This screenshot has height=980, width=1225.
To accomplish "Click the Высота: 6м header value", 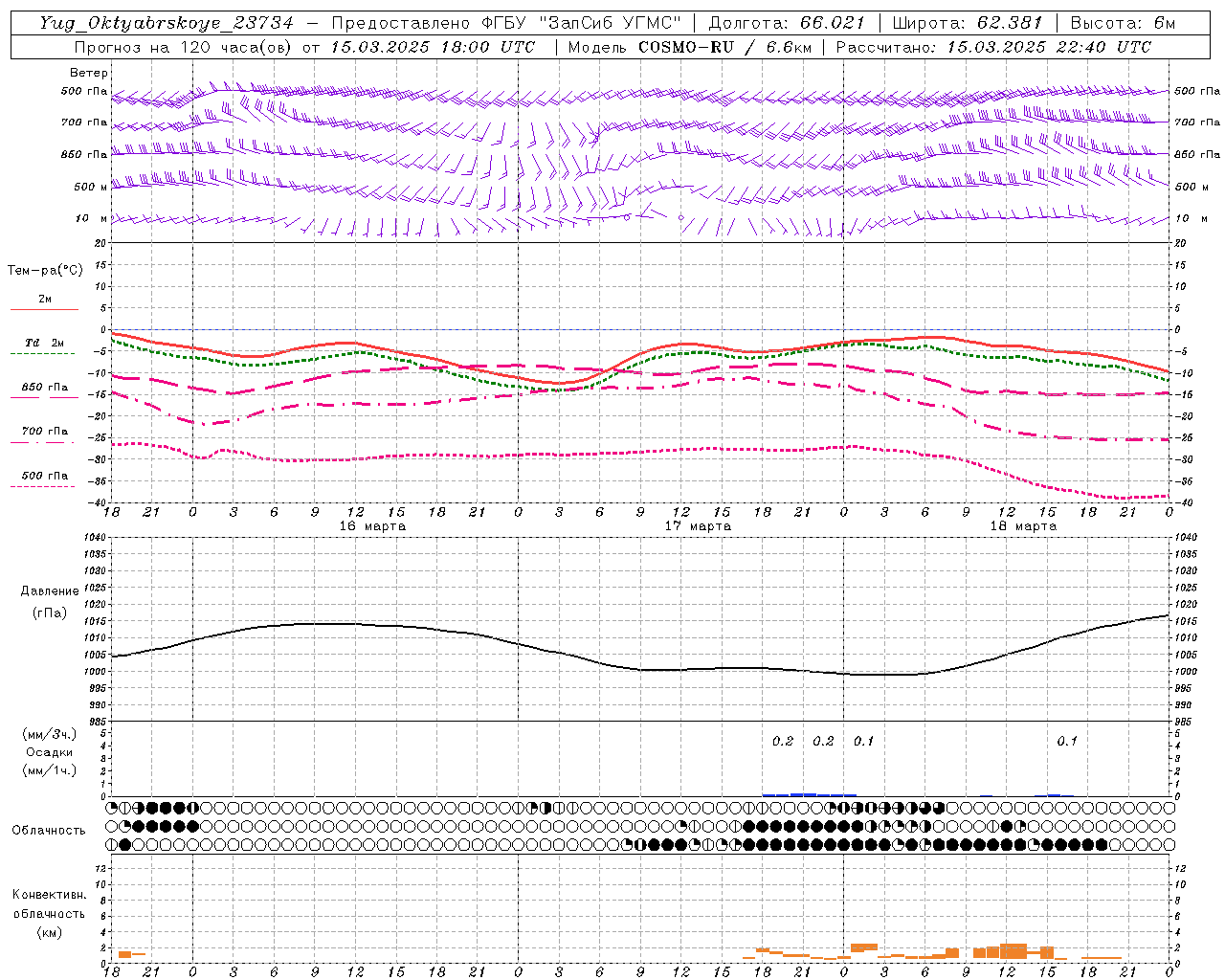I will pos(1123,23).
